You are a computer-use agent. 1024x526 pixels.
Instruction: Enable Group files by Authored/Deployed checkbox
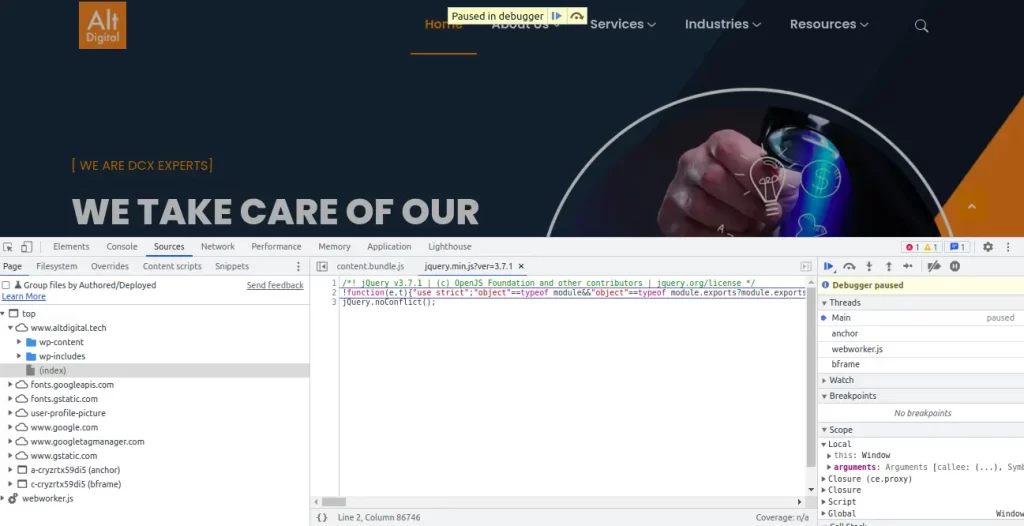click(x=6, y=286)
